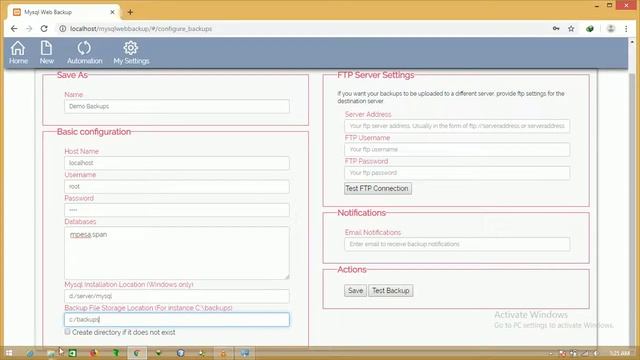The width and height of the screenshot is (640, 360).
Task: Open saved passwords key icon in address bar
Action: (x=556, y=29)
